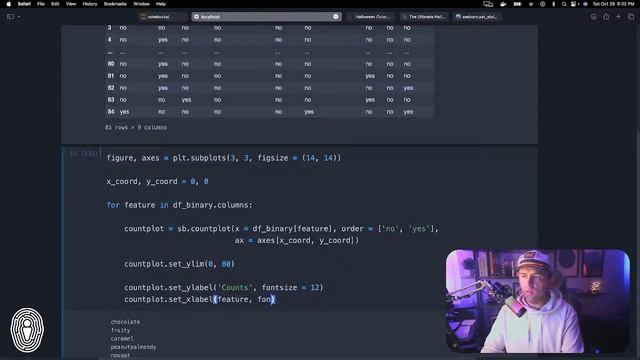Image resolution: width=640 pixels, height=360 pixels.
Task: Click the Siri icon
Action: [x=585, y=4]
